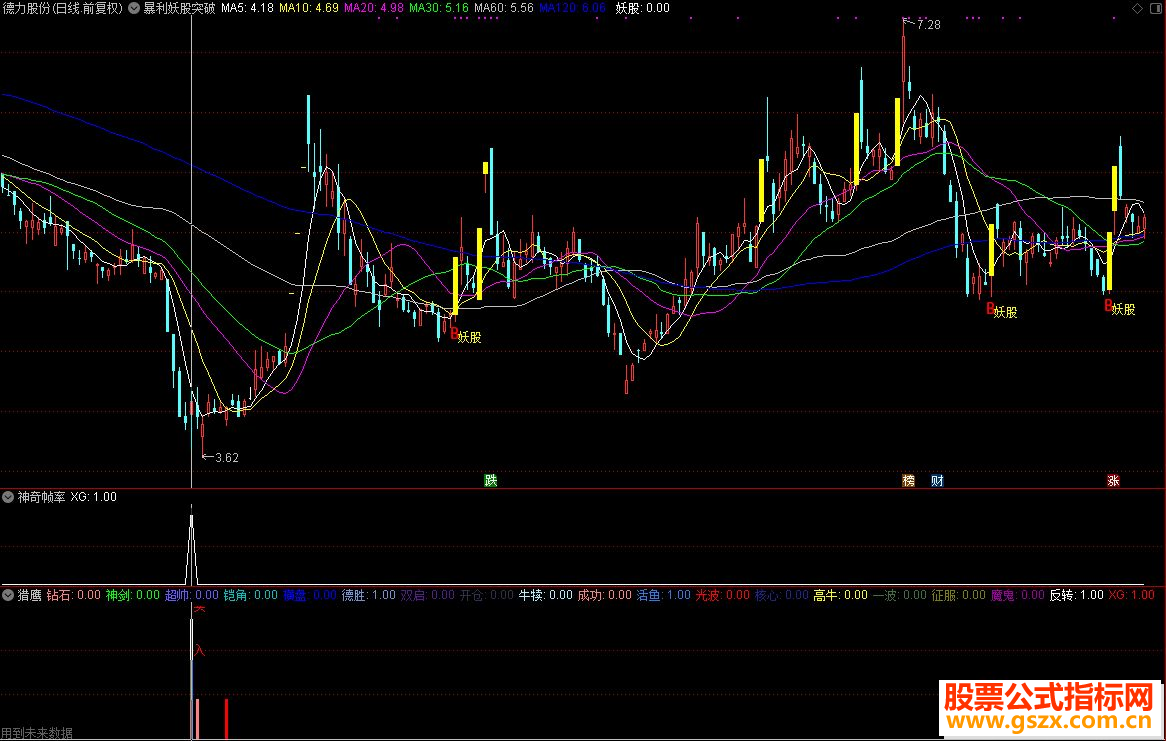The width and height of the screenshot is (1166, 741).
Task: Click the 德胜: 1.00 indicator label
Action: pyautogui.click(x=369, y=595)
